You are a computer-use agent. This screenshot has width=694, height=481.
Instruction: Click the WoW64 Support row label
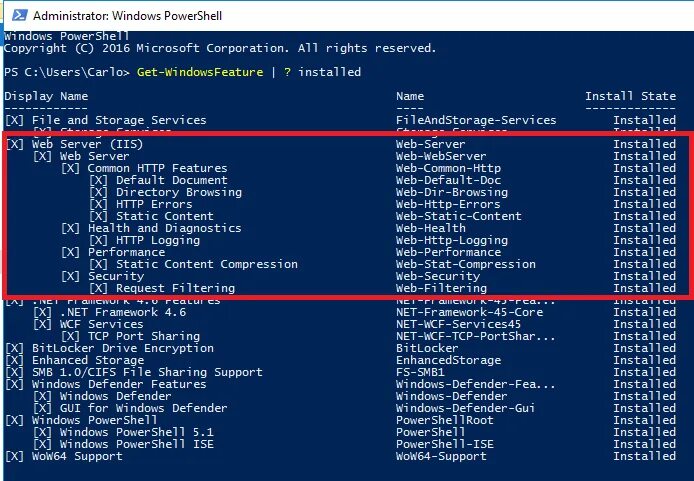click(x=77, y=457)
